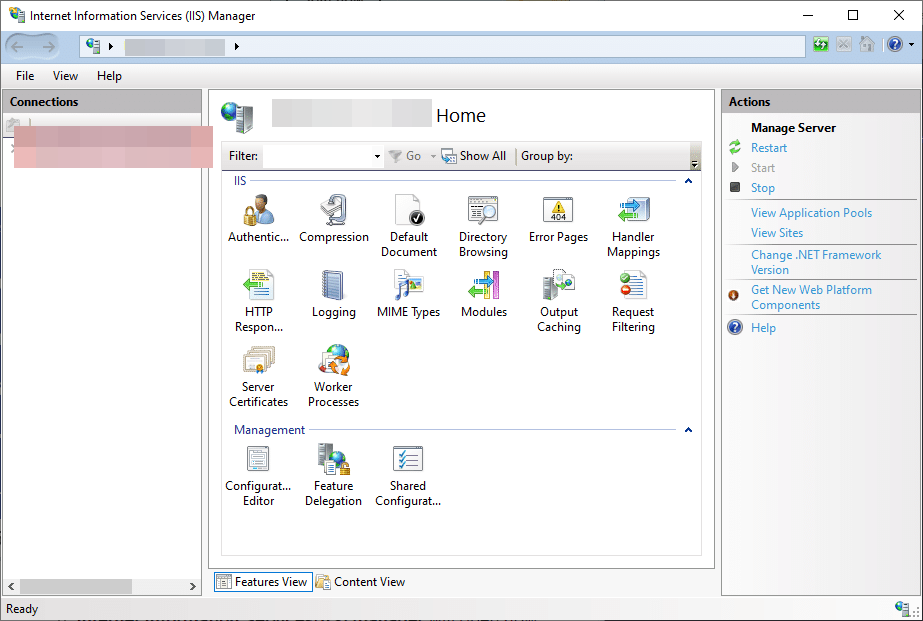The width and height of the screenshot is (923, 621).
Task: Click Restart in Manage Server actions
Action: (x=769, y=148)
